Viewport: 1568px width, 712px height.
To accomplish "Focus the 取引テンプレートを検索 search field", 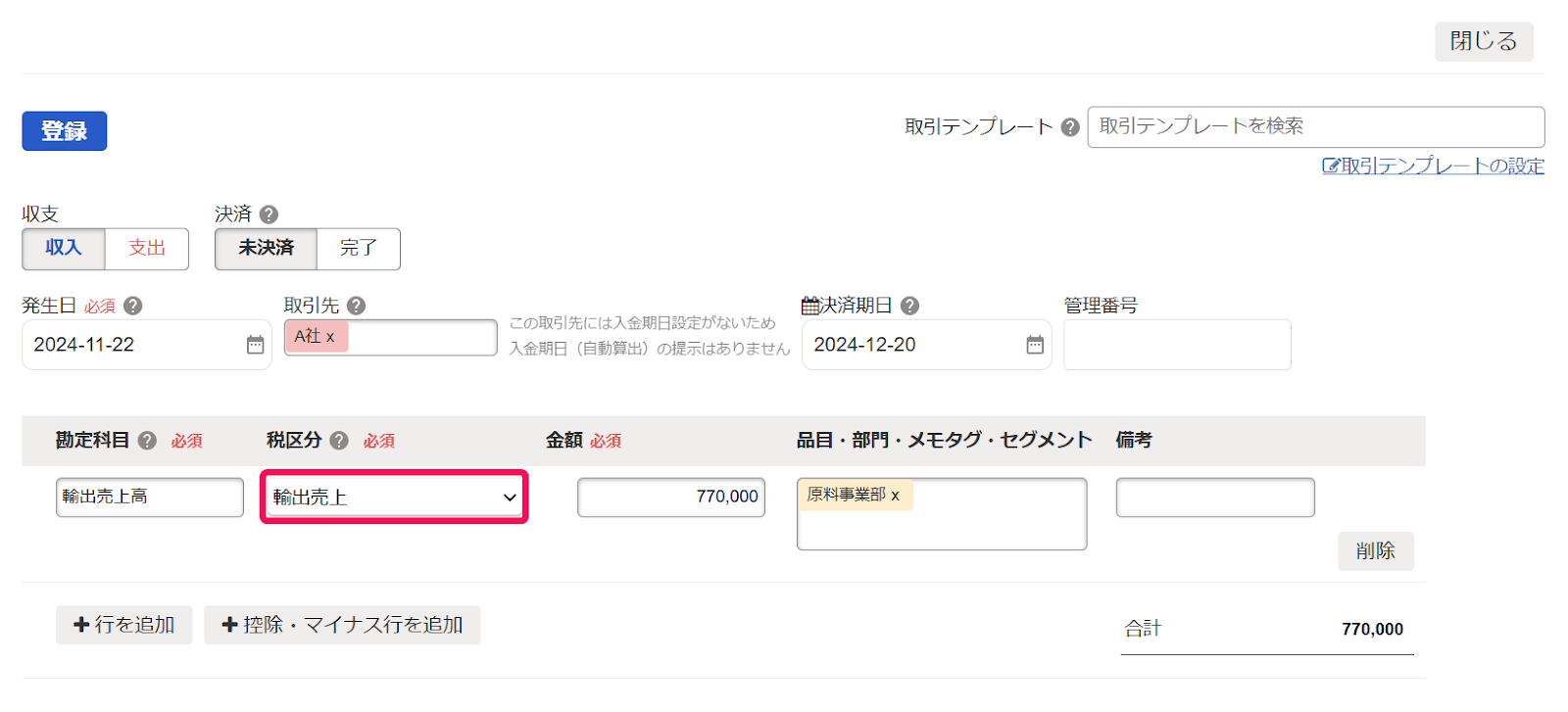I will (1316, 127).
